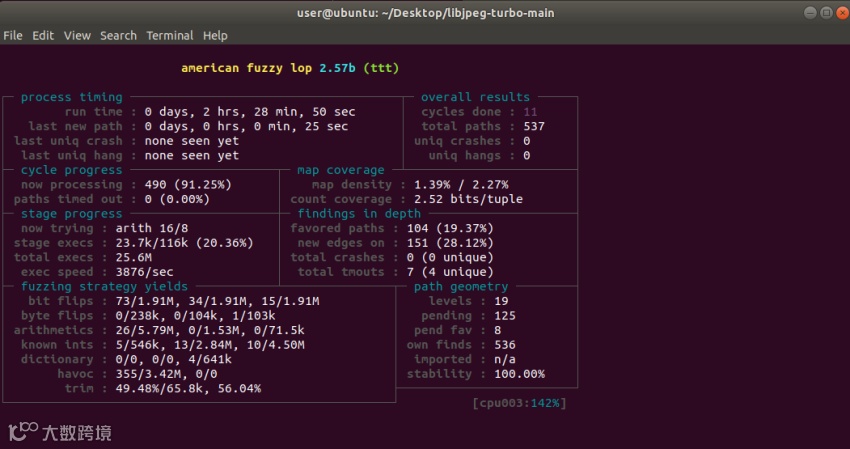The image size is (850, 449).
Task: Click now trying value 'arith 16/8'
Action: pyautogui.click(x=152, y=228)
